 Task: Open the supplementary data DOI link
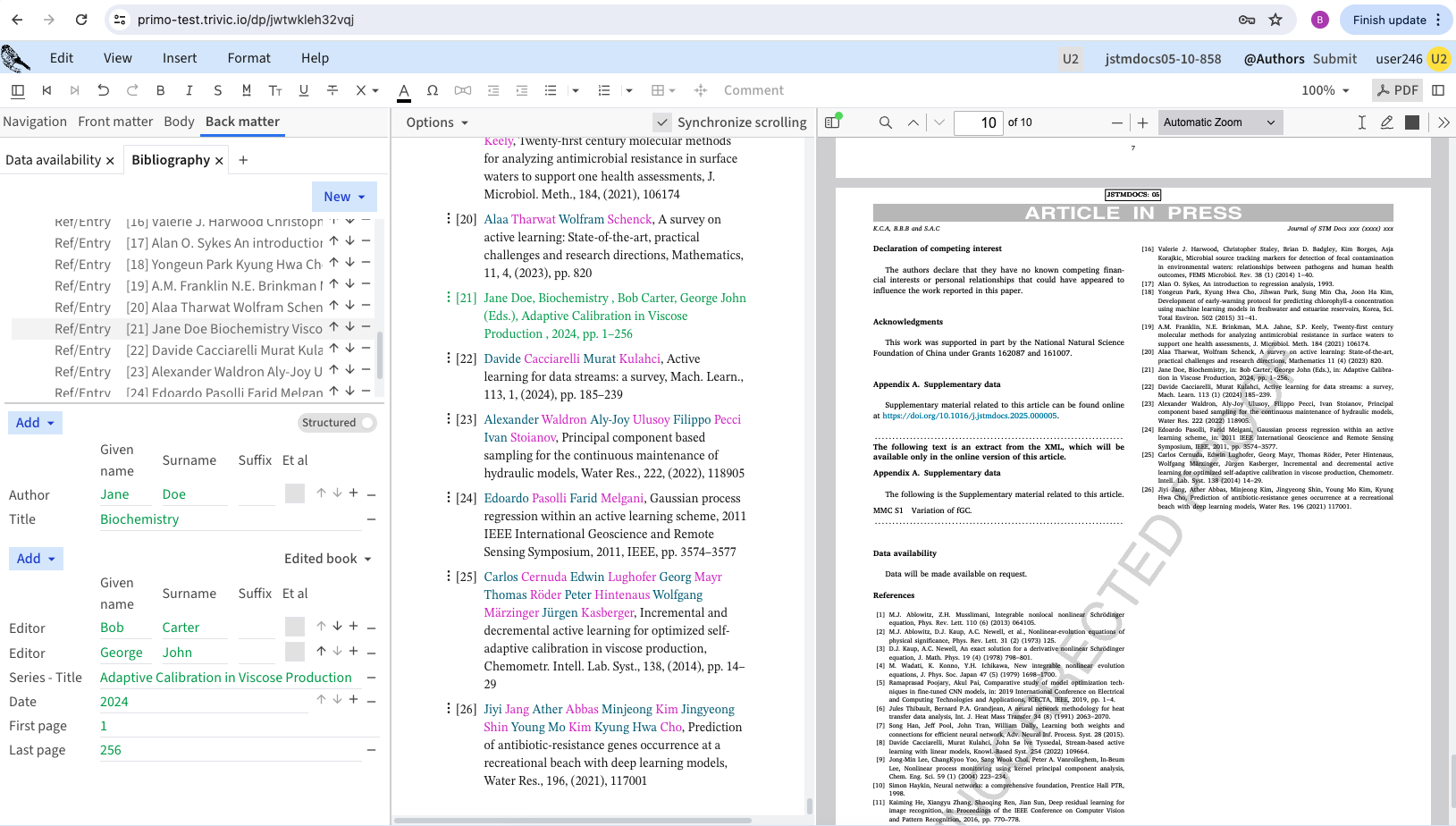tap(970, 416)
